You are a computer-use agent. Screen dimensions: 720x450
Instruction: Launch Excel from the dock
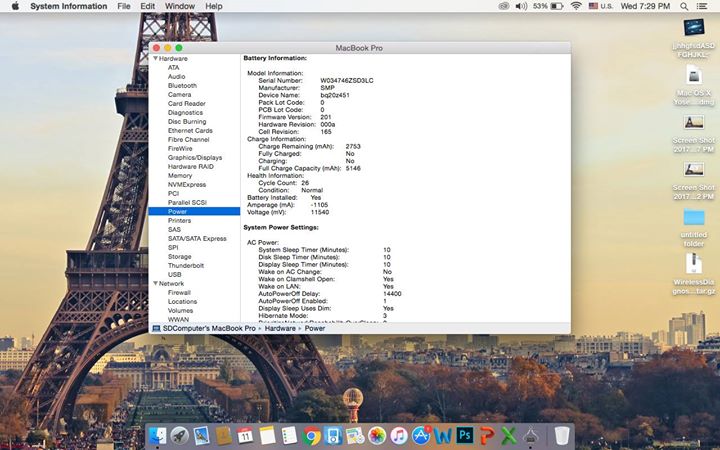[509, 435]
